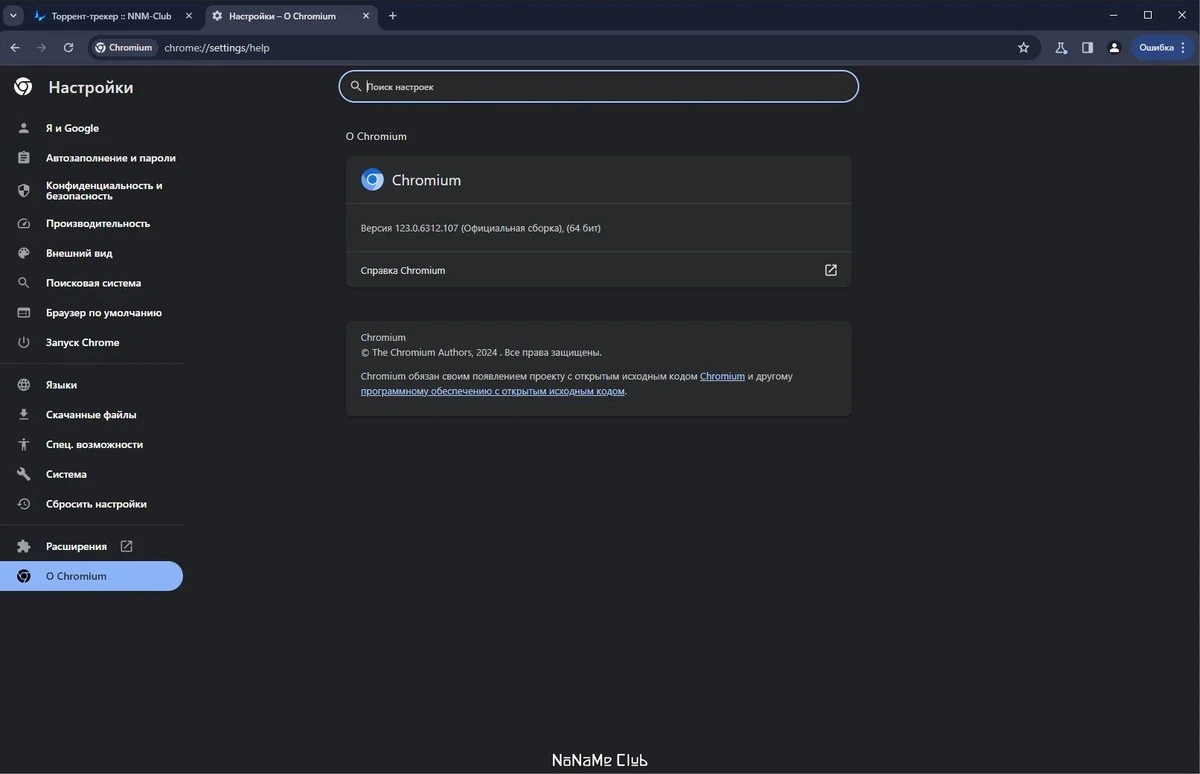Click the person icon beside Я и Google

tap(24, 128)
